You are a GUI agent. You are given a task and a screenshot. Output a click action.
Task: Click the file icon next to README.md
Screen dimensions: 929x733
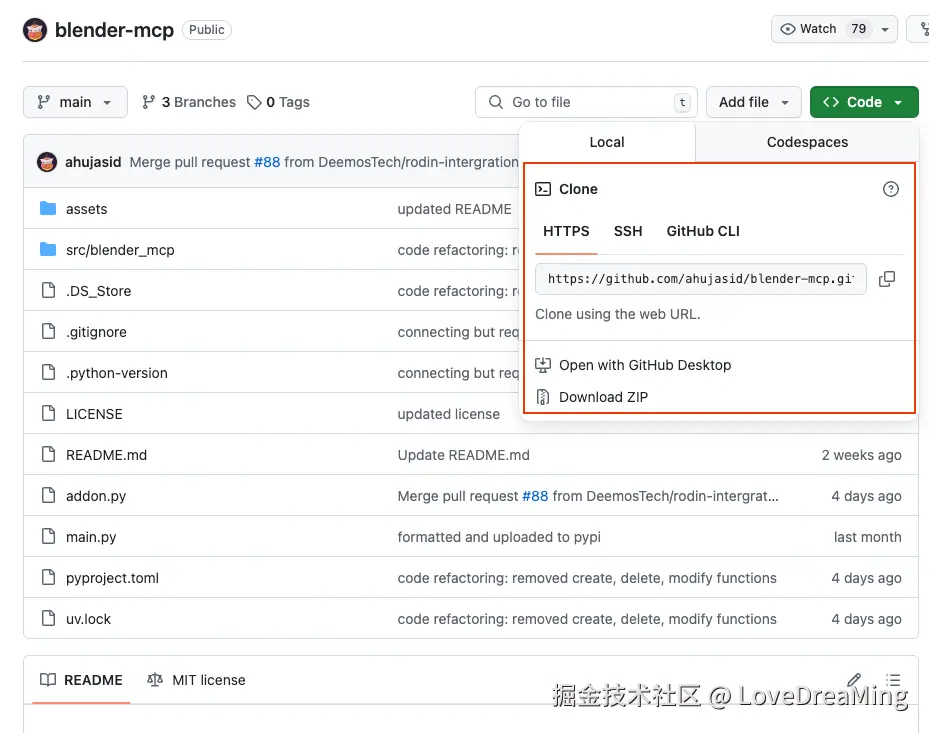(49, 454)
